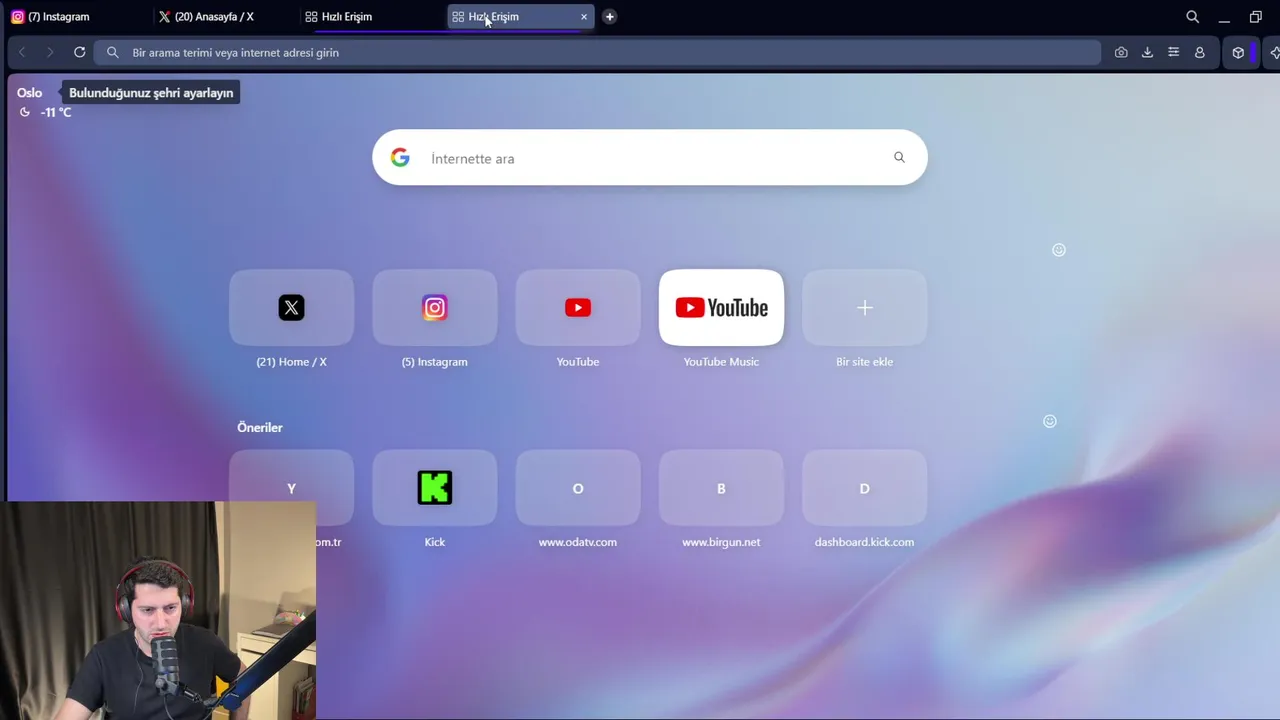
Task: Open a new tab with plus button
Action: point(609,17)
